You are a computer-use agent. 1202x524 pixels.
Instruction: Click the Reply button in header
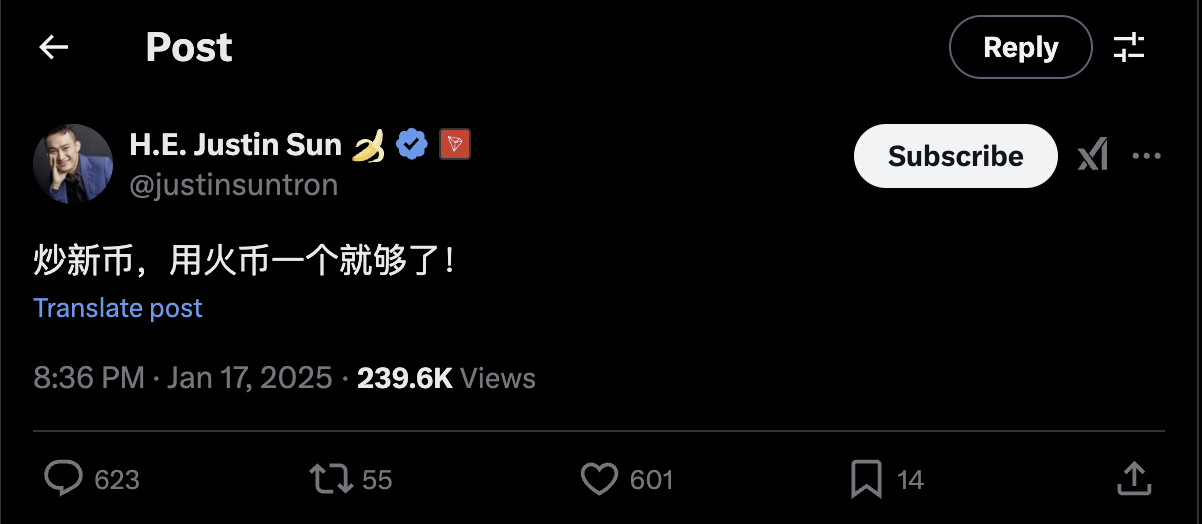click(1020, 47)
